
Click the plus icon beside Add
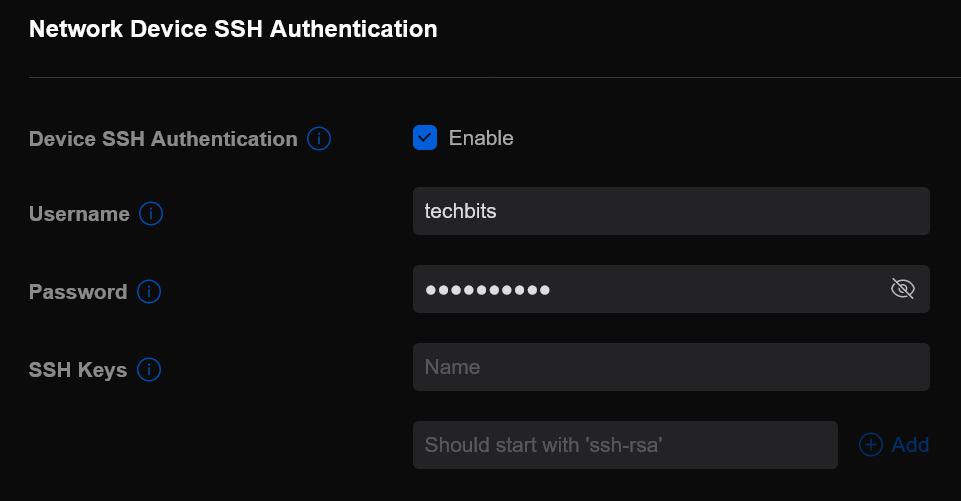(871, 445)
